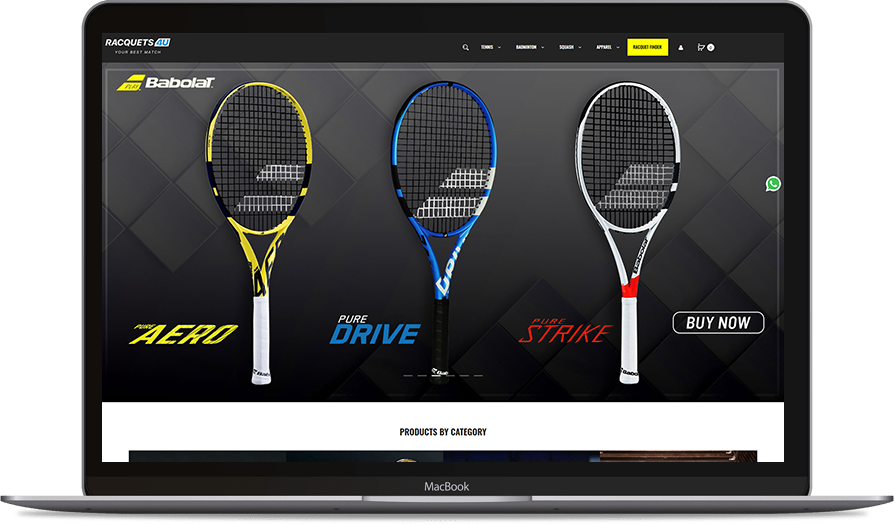Open the search magnifier icon
894x524 pixels.
[x=465, y=47]
